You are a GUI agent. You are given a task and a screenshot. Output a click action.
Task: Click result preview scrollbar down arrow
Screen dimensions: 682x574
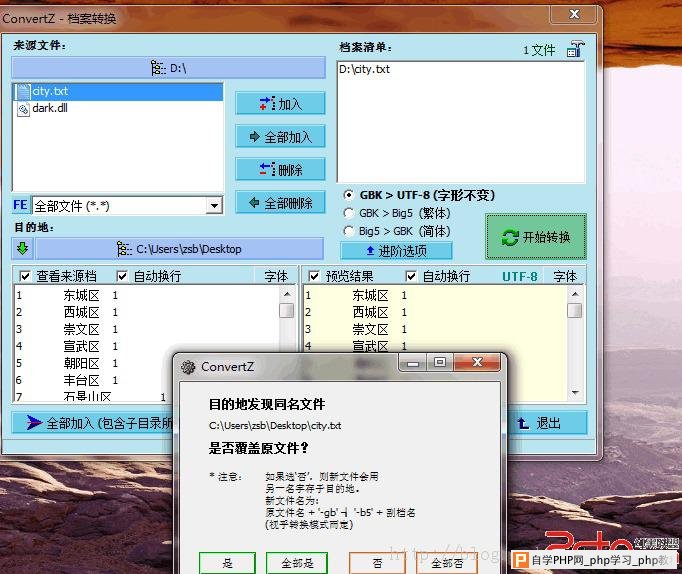[x=575, y=393]
